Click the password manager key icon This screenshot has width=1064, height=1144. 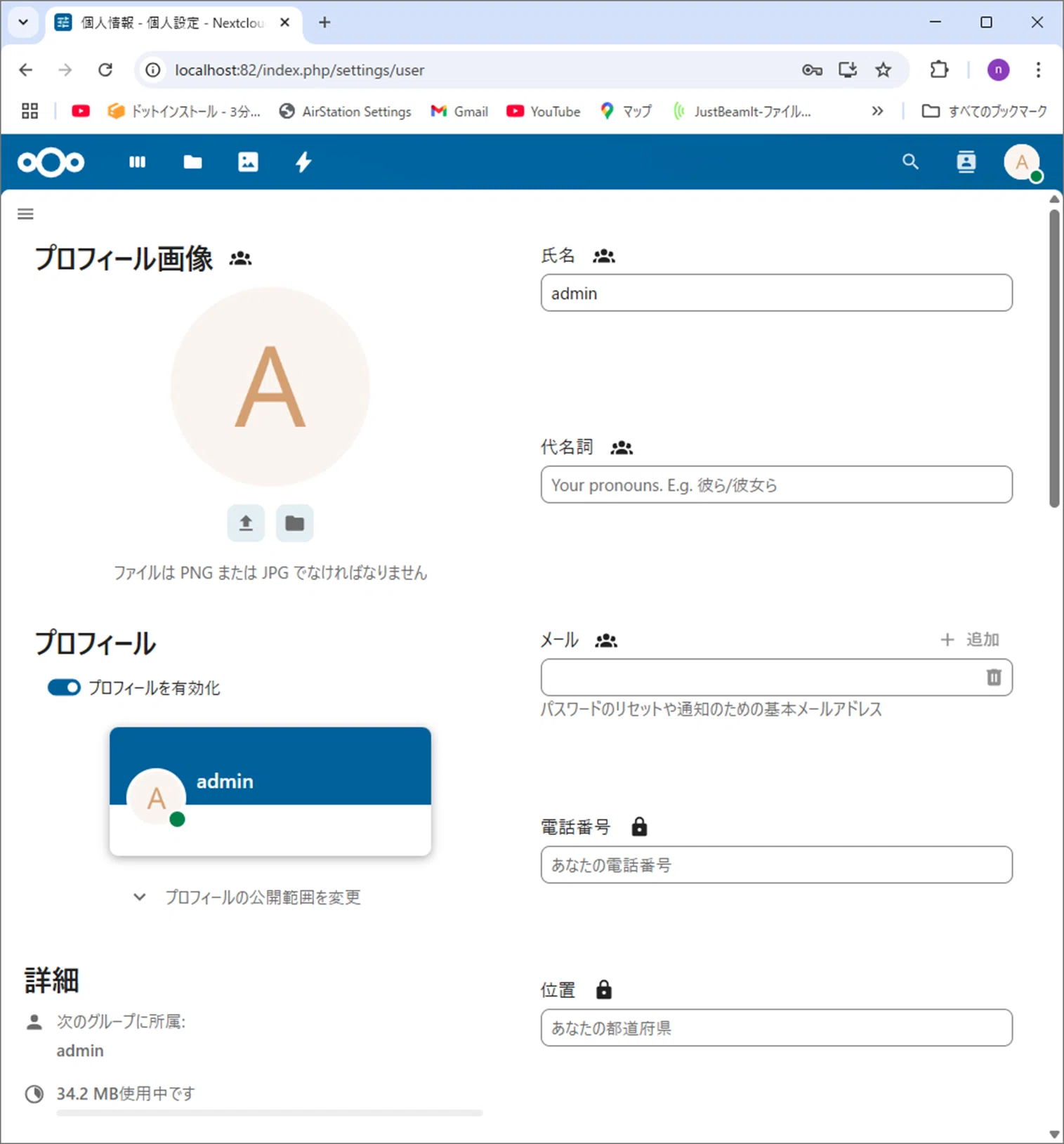812,70
